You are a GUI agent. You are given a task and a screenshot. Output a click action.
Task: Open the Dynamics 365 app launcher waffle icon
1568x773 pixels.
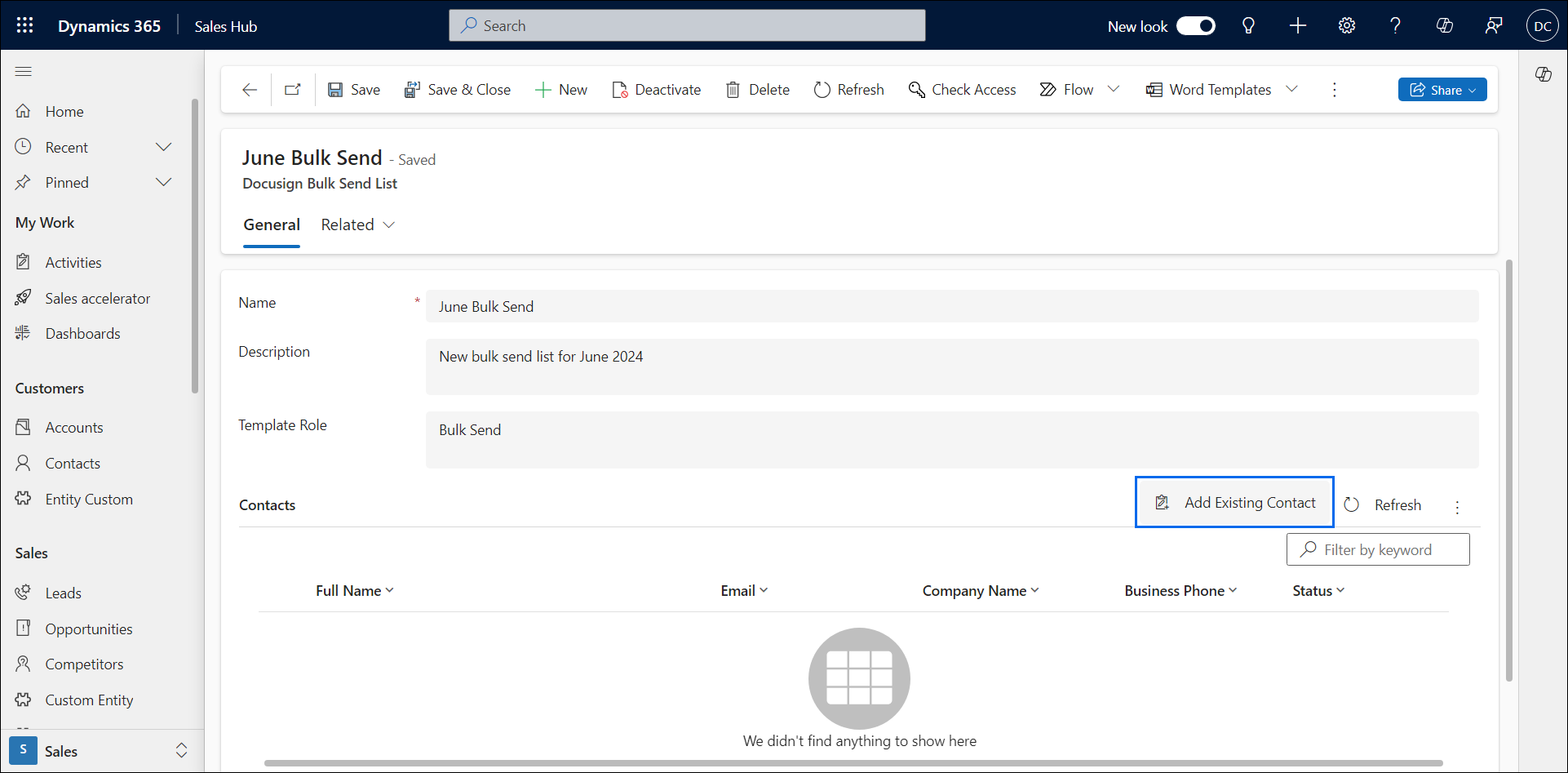(25, 25)
